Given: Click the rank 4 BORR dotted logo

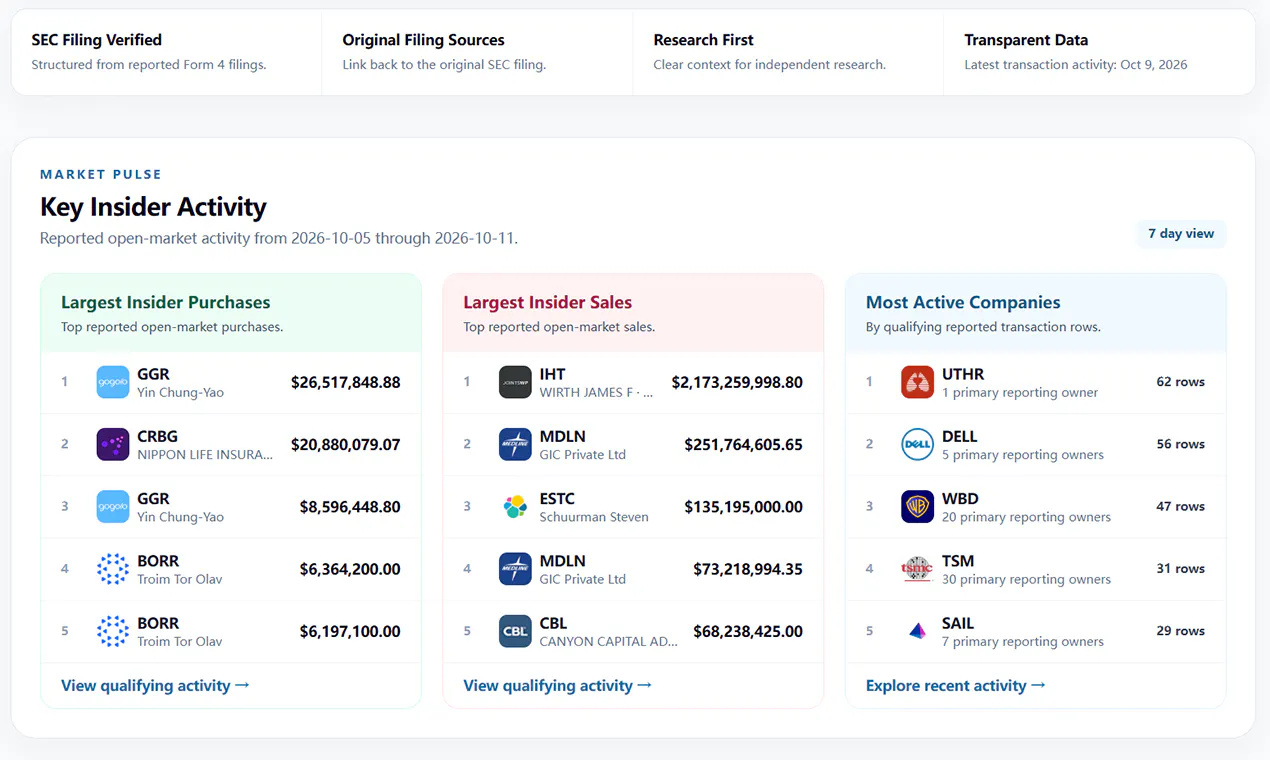Looking at the screenshot, I should [113, 569].
